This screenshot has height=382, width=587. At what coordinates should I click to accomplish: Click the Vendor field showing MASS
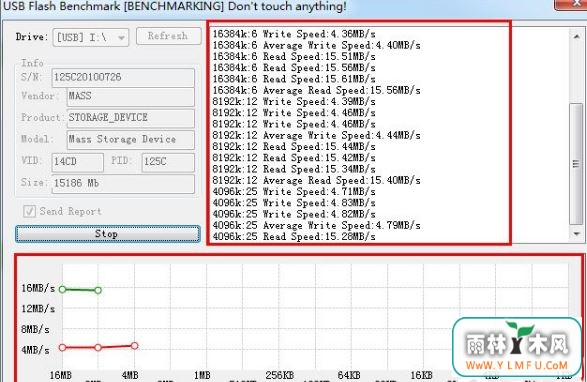pos(130,97)
